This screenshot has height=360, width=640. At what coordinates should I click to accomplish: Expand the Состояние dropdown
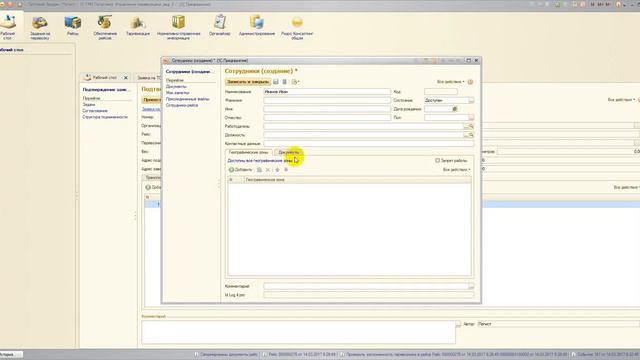point(471,100)
